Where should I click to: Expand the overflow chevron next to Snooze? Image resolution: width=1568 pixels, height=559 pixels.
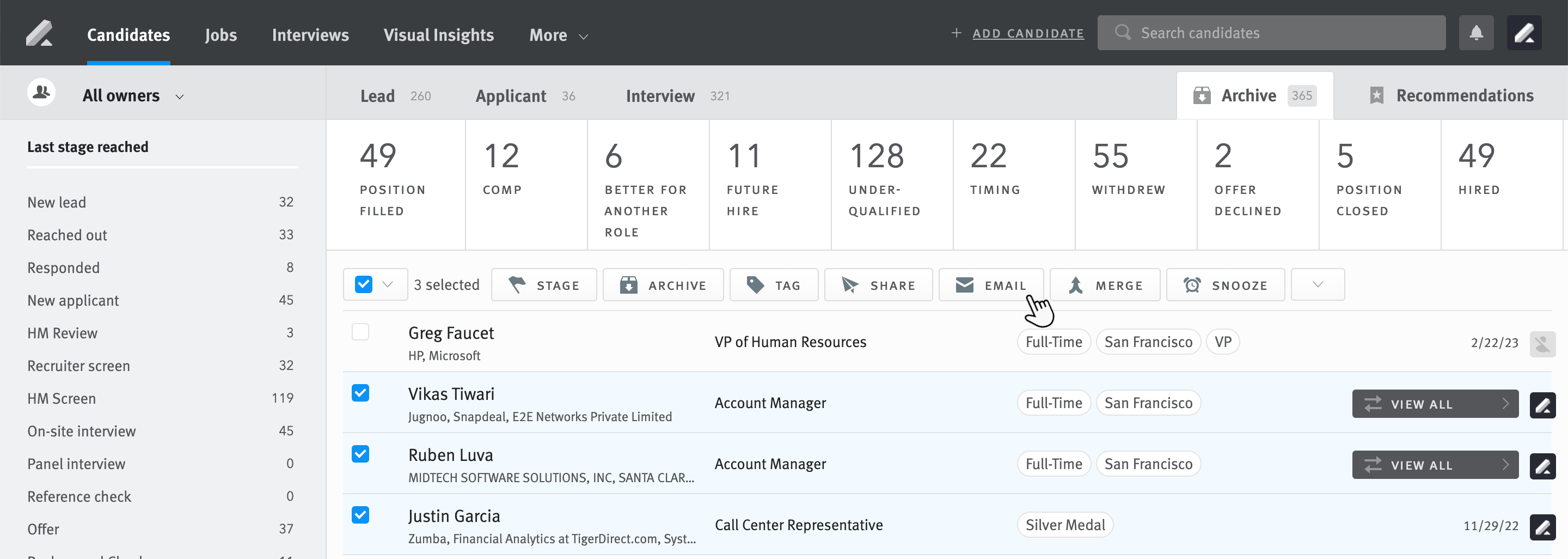pos(1317,284)
